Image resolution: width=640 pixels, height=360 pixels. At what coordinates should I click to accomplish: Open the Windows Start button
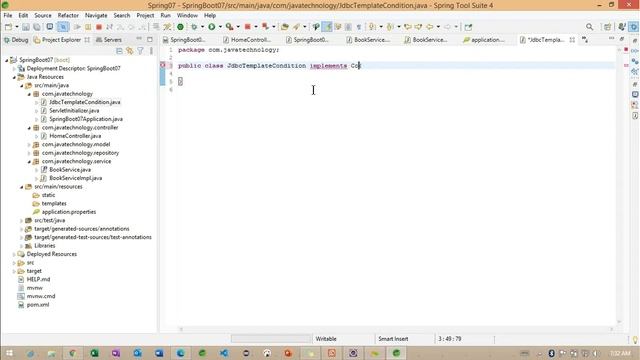coord(9,353)
